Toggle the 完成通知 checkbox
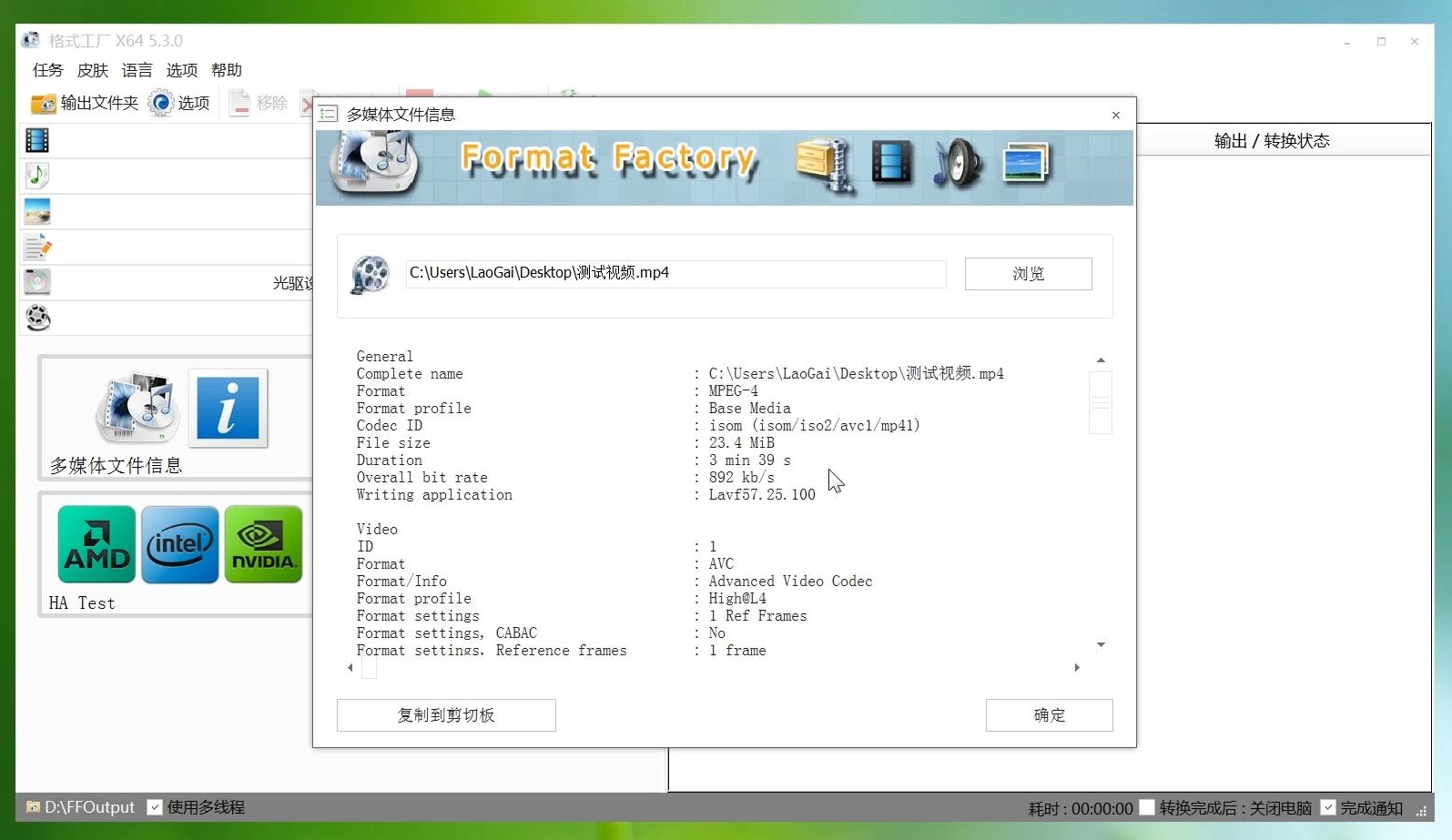Screen dimensions: 1452x840 1328,807
